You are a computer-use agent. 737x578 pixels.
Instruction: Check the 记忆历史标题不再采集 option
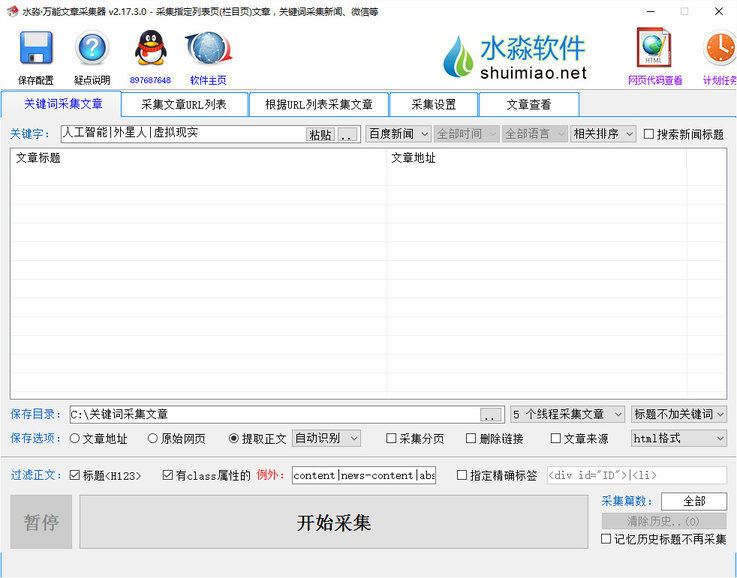tap(606, 539)
